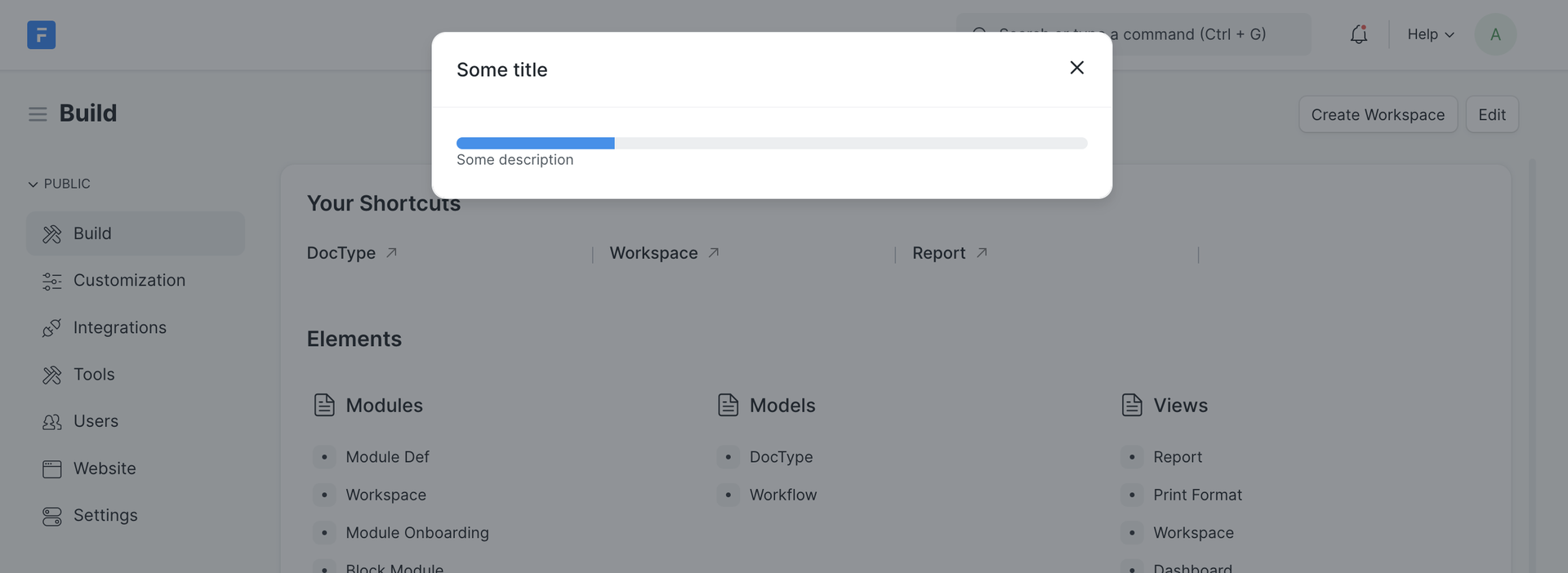
Task: Open the notification bell
Action: [1358, 34]
